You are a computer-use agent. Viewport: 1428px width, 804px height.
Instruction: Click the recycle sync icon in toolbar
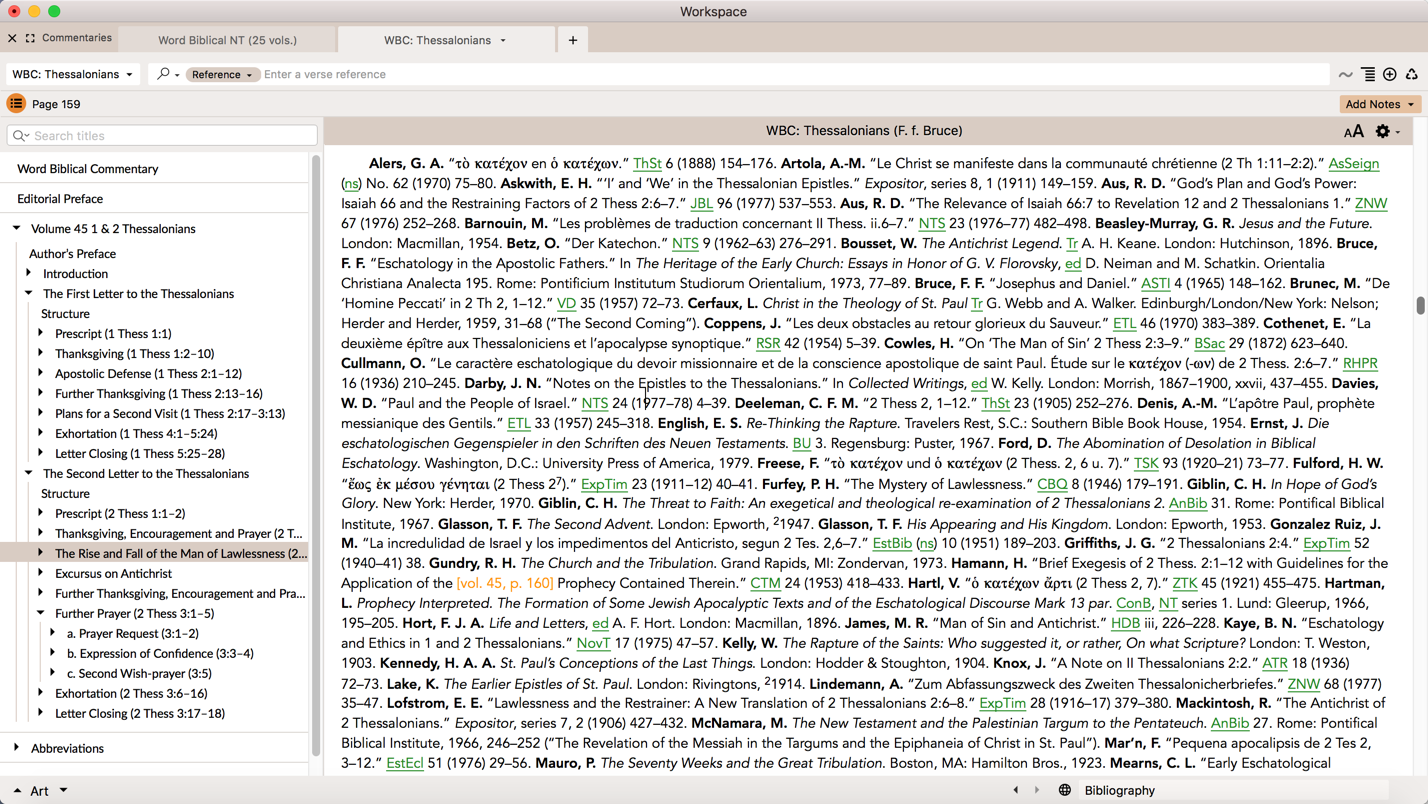[1411, 74]
